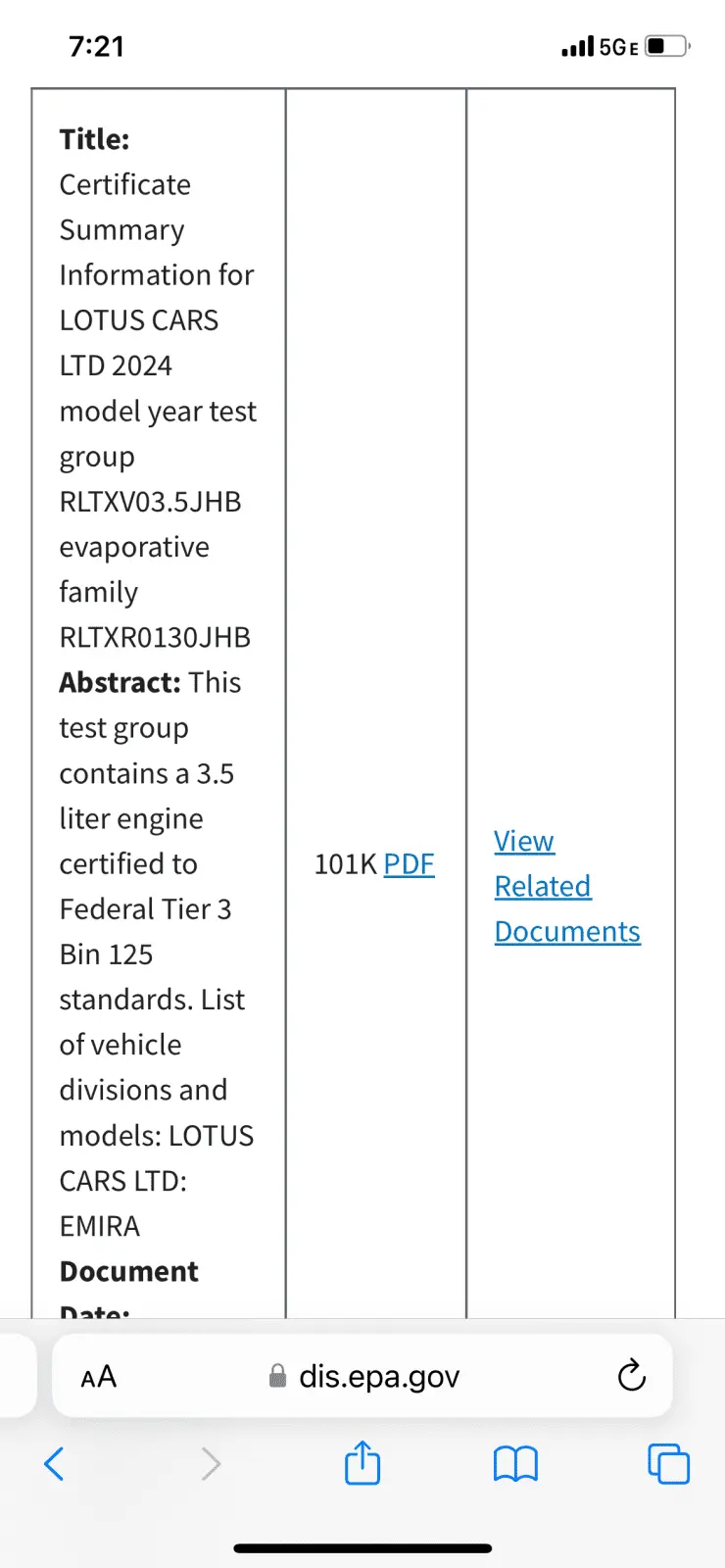Tap the EMIRA model name text
Viewport: 725px width, 1568px height.
pos(100,1226)
